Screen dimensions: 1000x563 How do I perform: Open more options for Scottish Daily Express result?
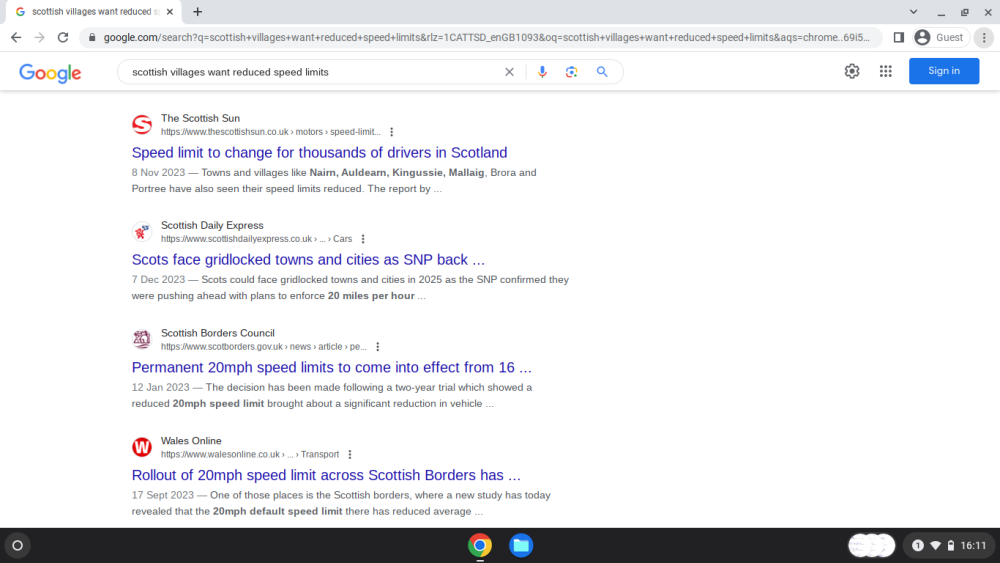(x=363, y=239)
